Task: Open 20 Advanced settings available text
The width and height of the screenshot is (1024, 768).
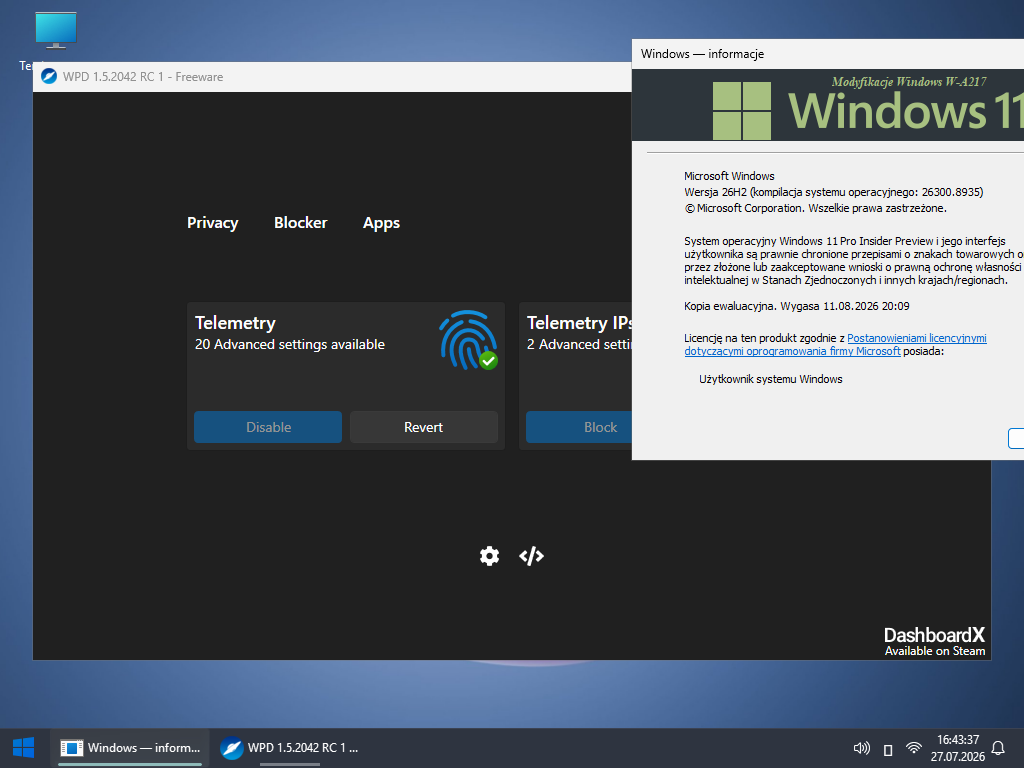Action: [290, 344]
